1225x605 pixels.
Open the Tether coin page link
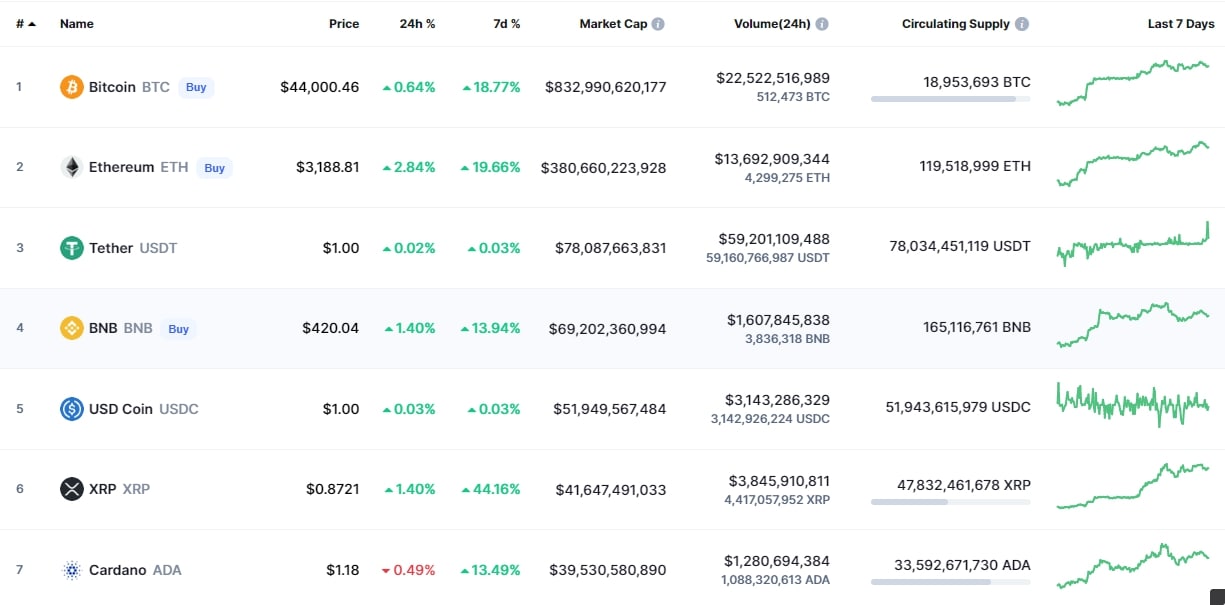pyautogui.click(x=111, y=248)
